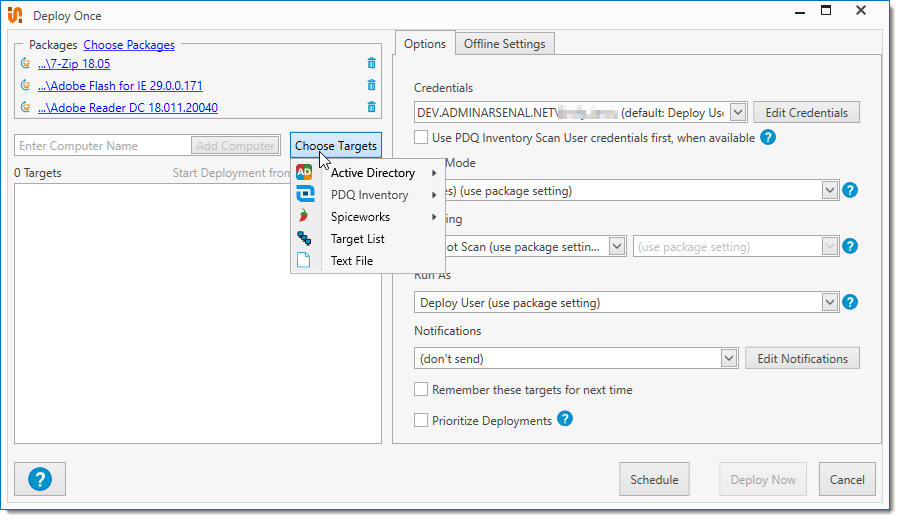Click the Choose Packages link
The width and height of the screenshot is (900, 520).
pos(129,45)
